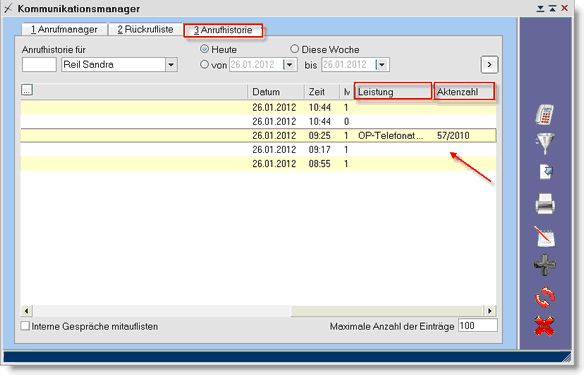Click the Leistung column header

(393, 91)
